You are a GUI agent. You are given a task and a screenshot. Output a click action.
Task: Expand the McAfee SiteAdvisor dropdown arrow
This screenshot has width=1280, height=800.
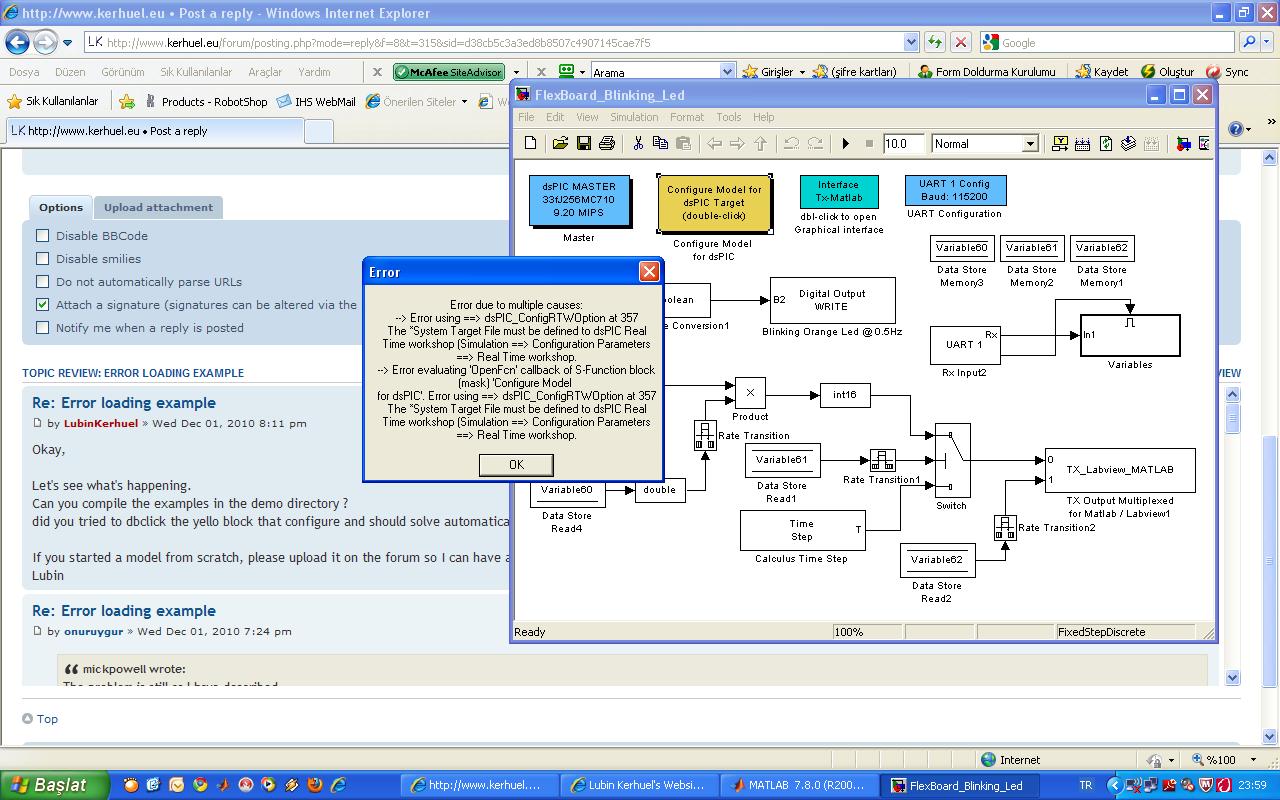[x=516, y=72]
